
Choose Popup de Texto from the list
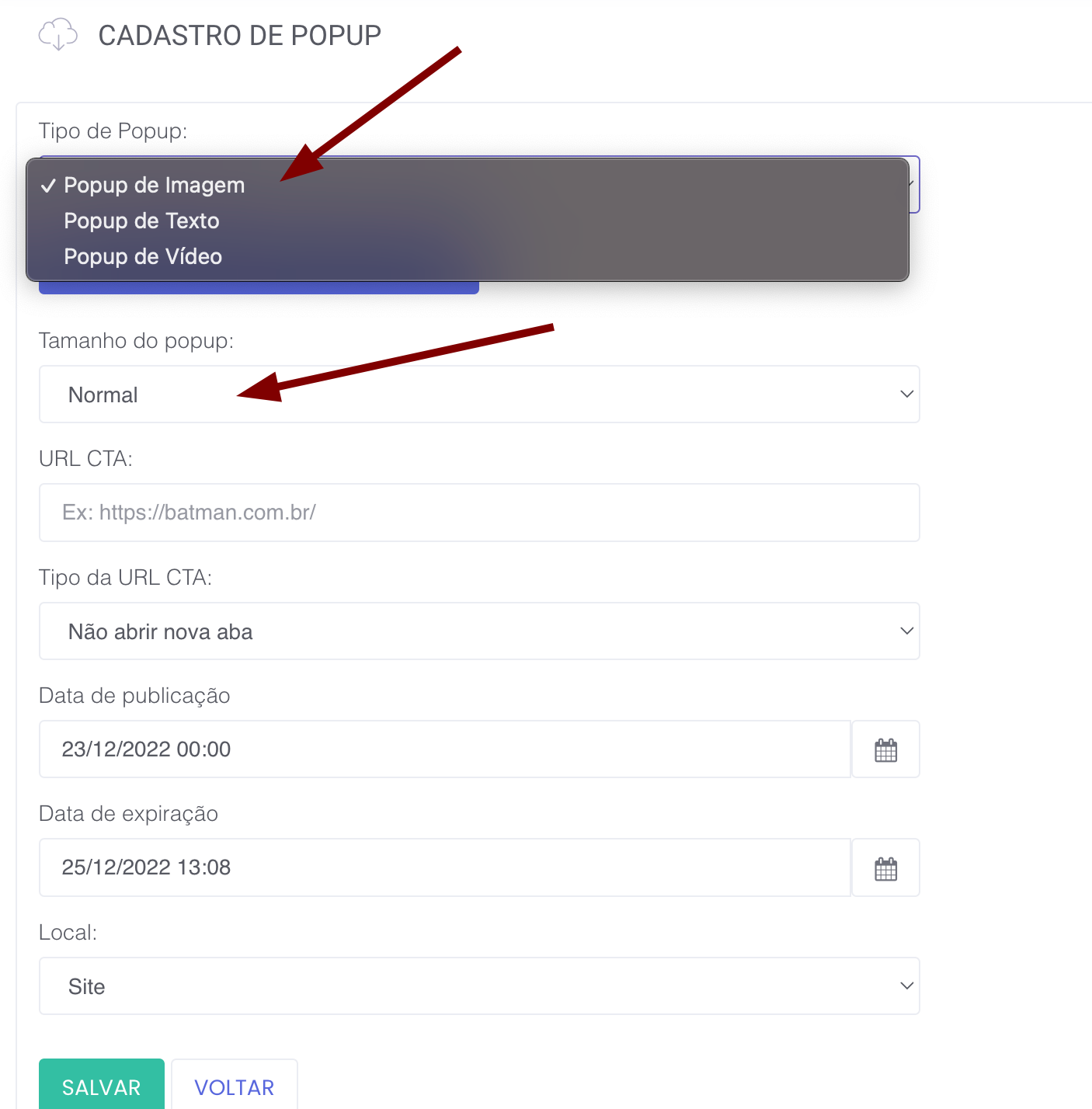coord(141,221)
